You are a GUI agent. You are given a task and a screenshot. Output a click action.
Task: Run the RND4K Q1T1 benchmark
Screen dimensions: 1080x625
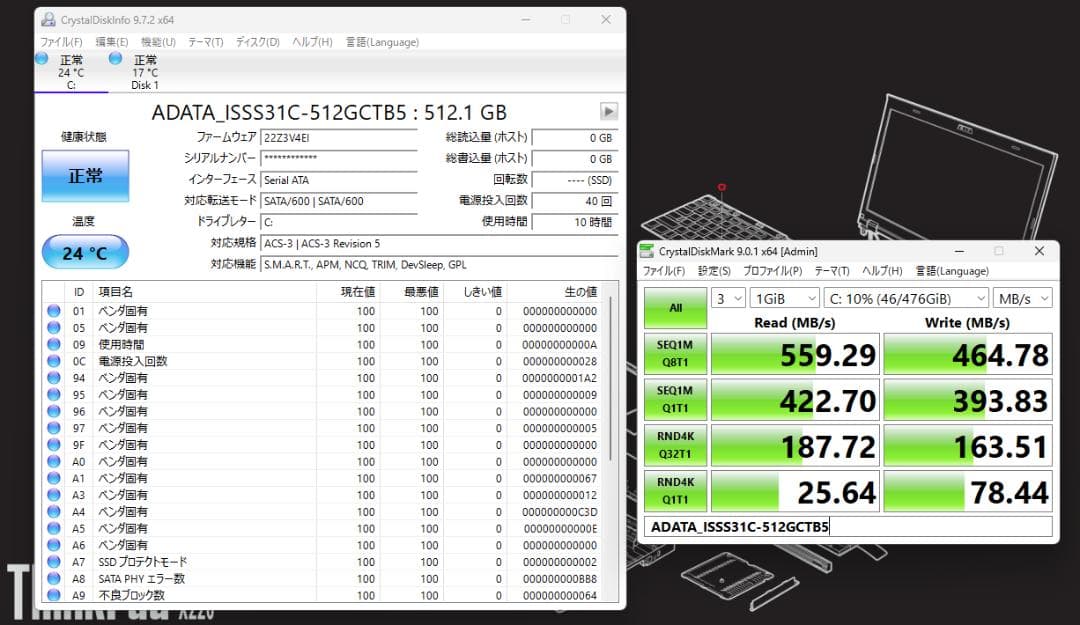click(676, 491)
